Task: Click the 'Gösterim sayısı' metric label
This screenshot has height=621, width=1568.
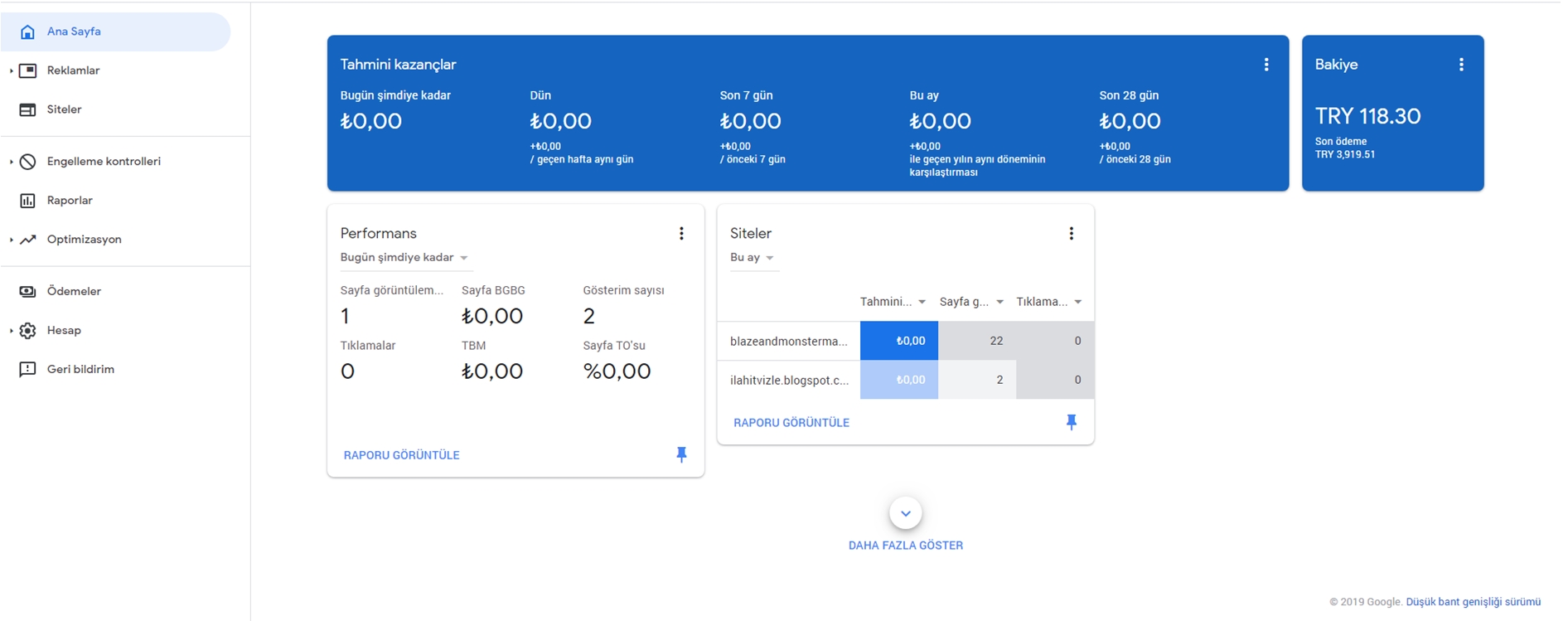Action: (x=623, y=290)
